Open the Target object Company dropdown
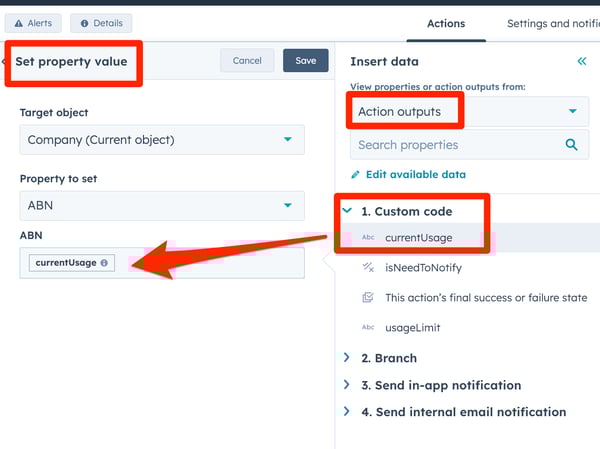The width and height of the screenshot is (600, 449). click(x=162, y=140)
